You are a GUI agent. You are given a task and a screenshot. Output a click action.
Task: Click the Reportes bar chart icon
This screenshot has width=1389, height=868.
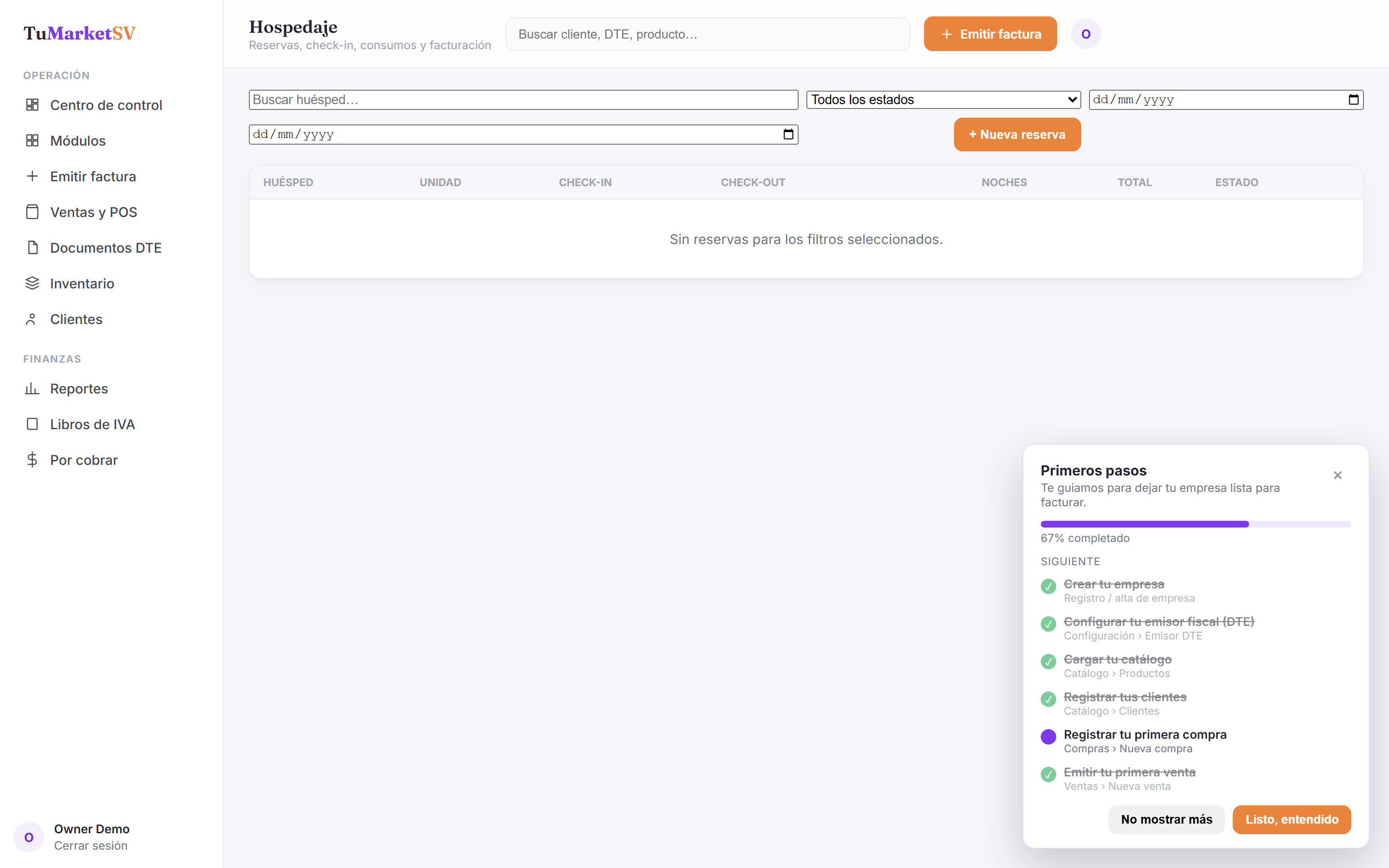32,389
